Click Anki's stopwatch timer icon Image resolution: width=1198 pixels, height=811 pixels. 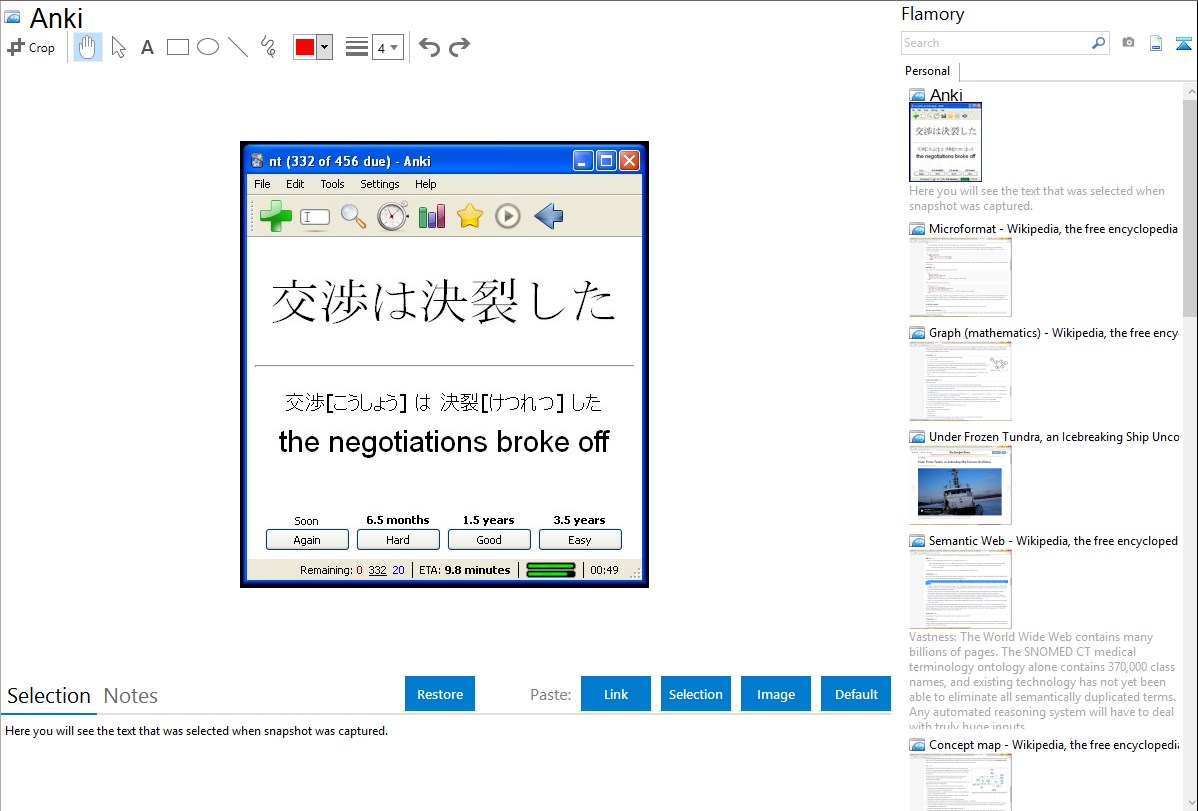393,216
